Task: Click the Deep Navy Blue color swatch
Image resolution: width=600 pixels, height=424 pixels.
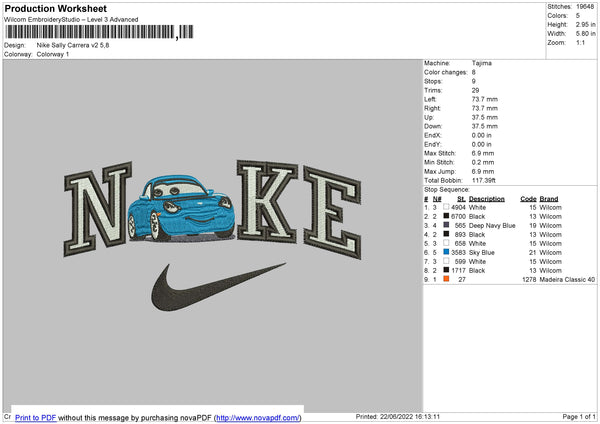Action: [446, 225]
